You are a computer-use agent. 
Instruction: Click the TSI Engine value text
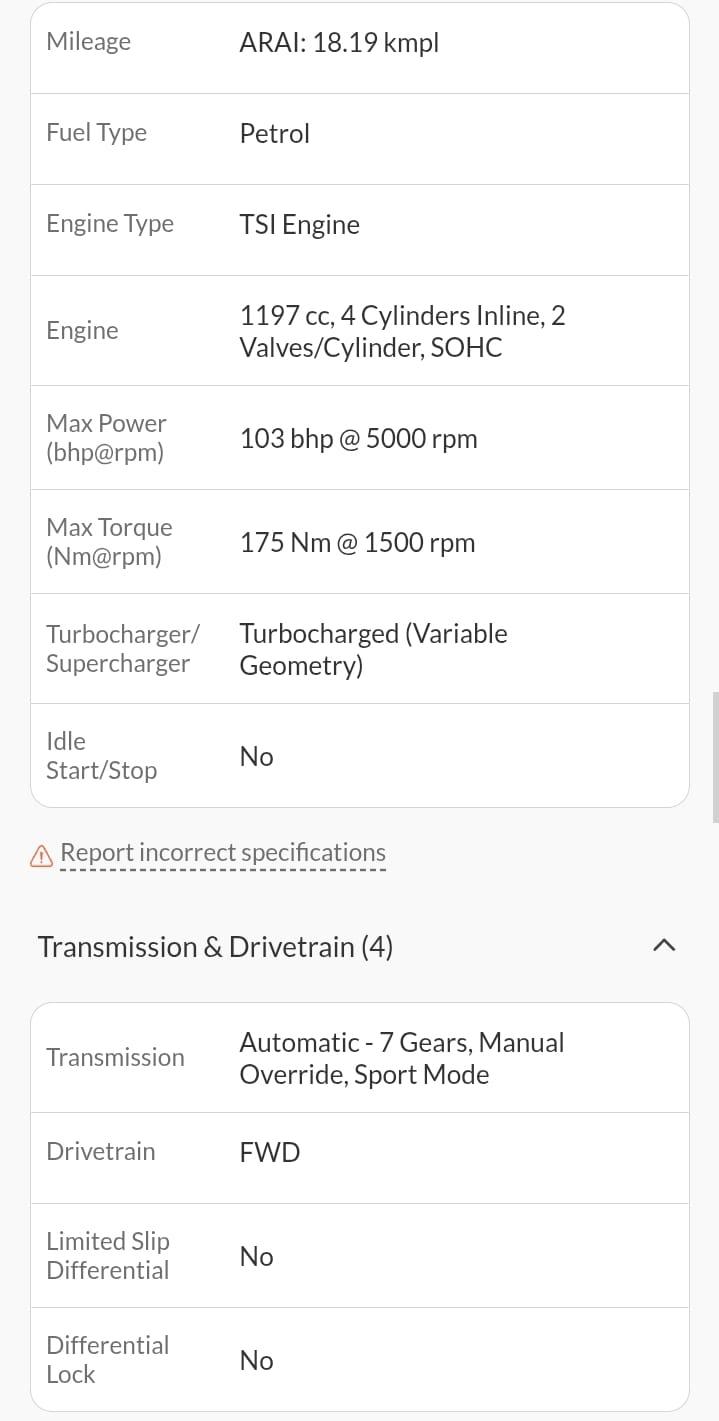pos(299,224)
